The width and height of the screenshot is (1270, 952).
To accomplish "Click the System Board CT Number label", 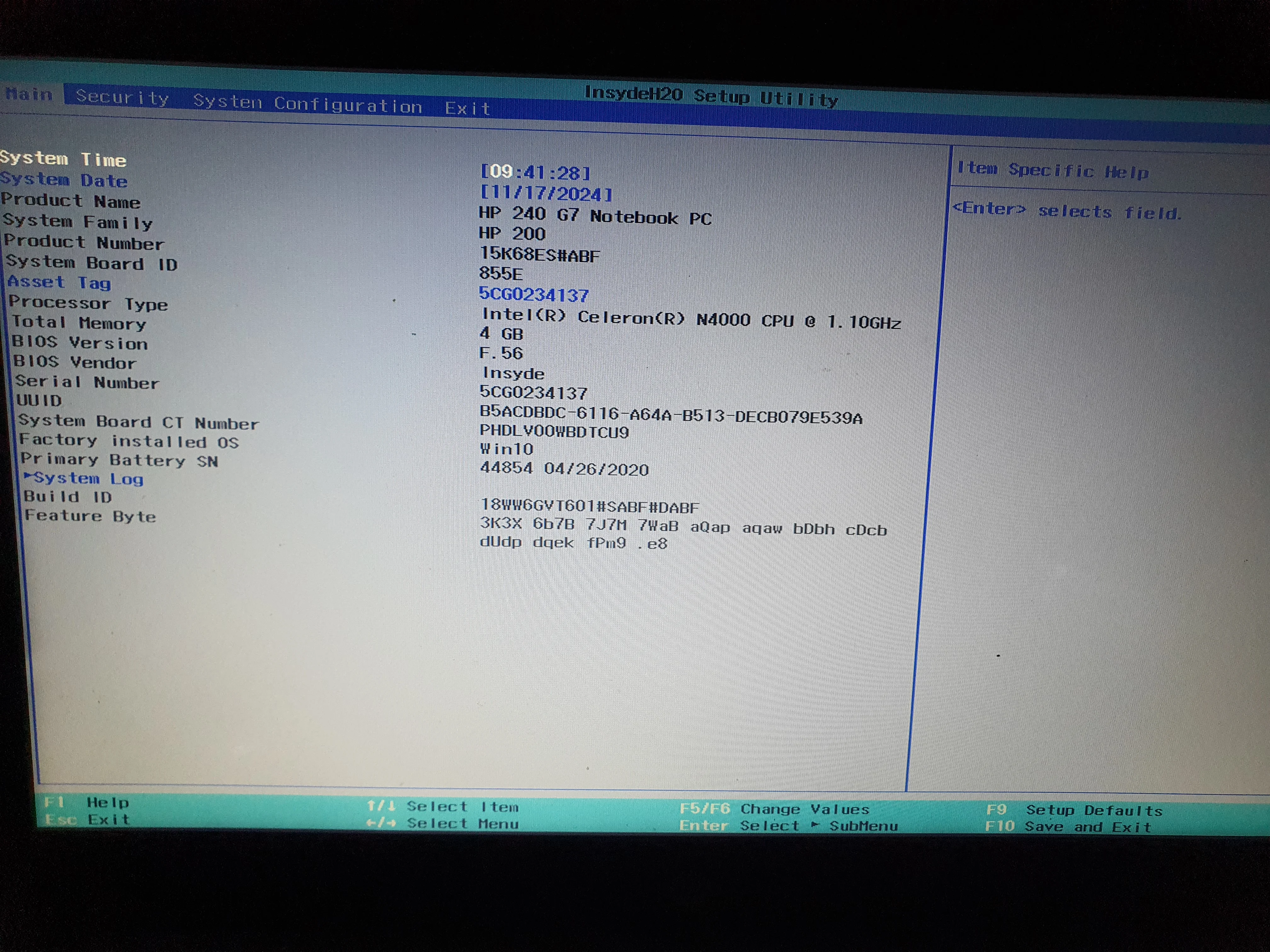I will [x=139, y=422].
